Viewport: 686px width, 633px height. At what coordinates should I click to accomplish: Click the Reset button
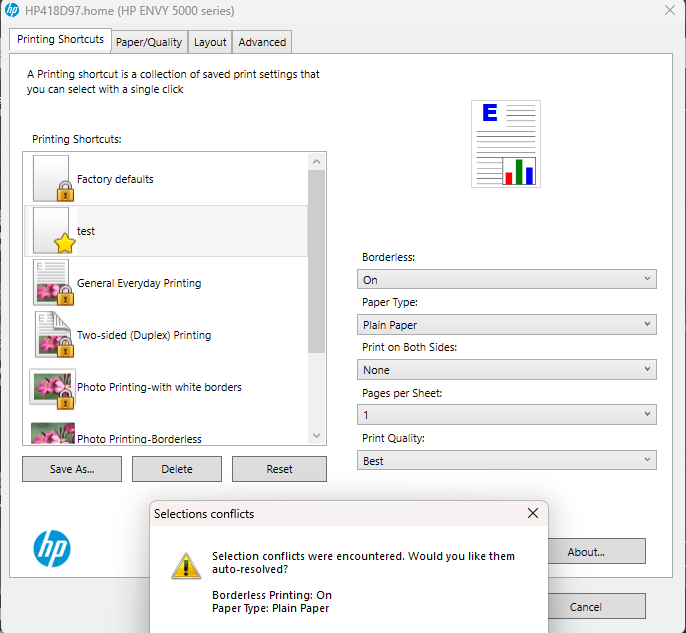click(x=279, y=469)
